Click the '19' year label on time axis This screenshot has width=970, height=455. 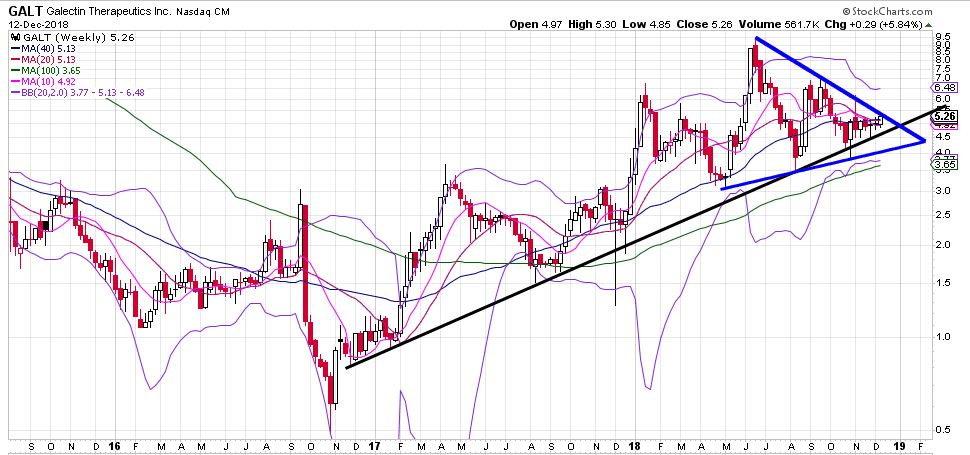tap(898, 445)
